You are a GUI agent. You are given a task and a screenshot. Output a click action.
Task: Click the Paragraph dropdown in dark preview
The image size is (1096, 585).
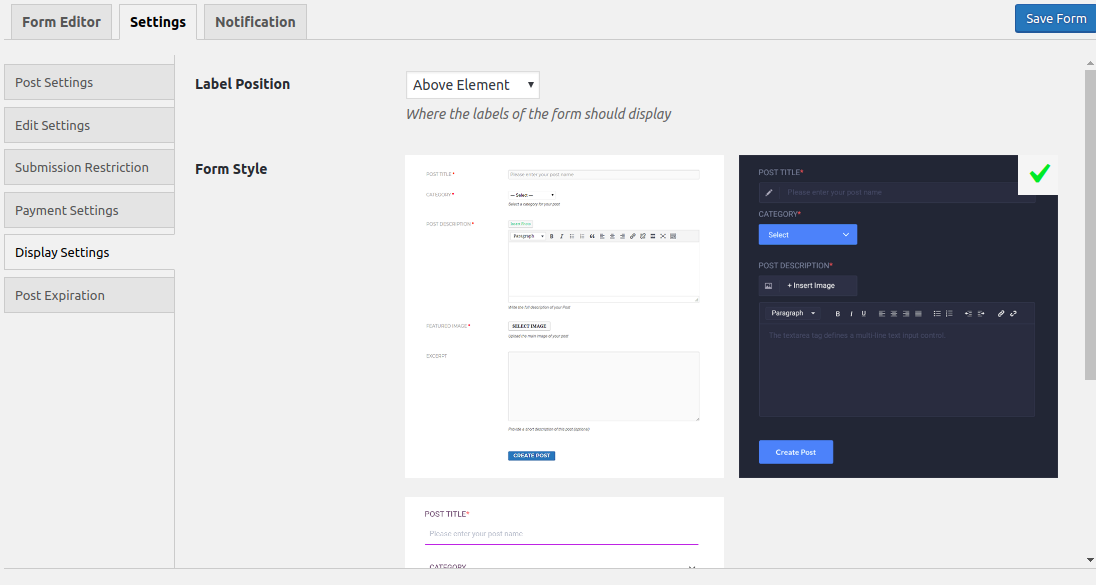click(x=793, y=313)
